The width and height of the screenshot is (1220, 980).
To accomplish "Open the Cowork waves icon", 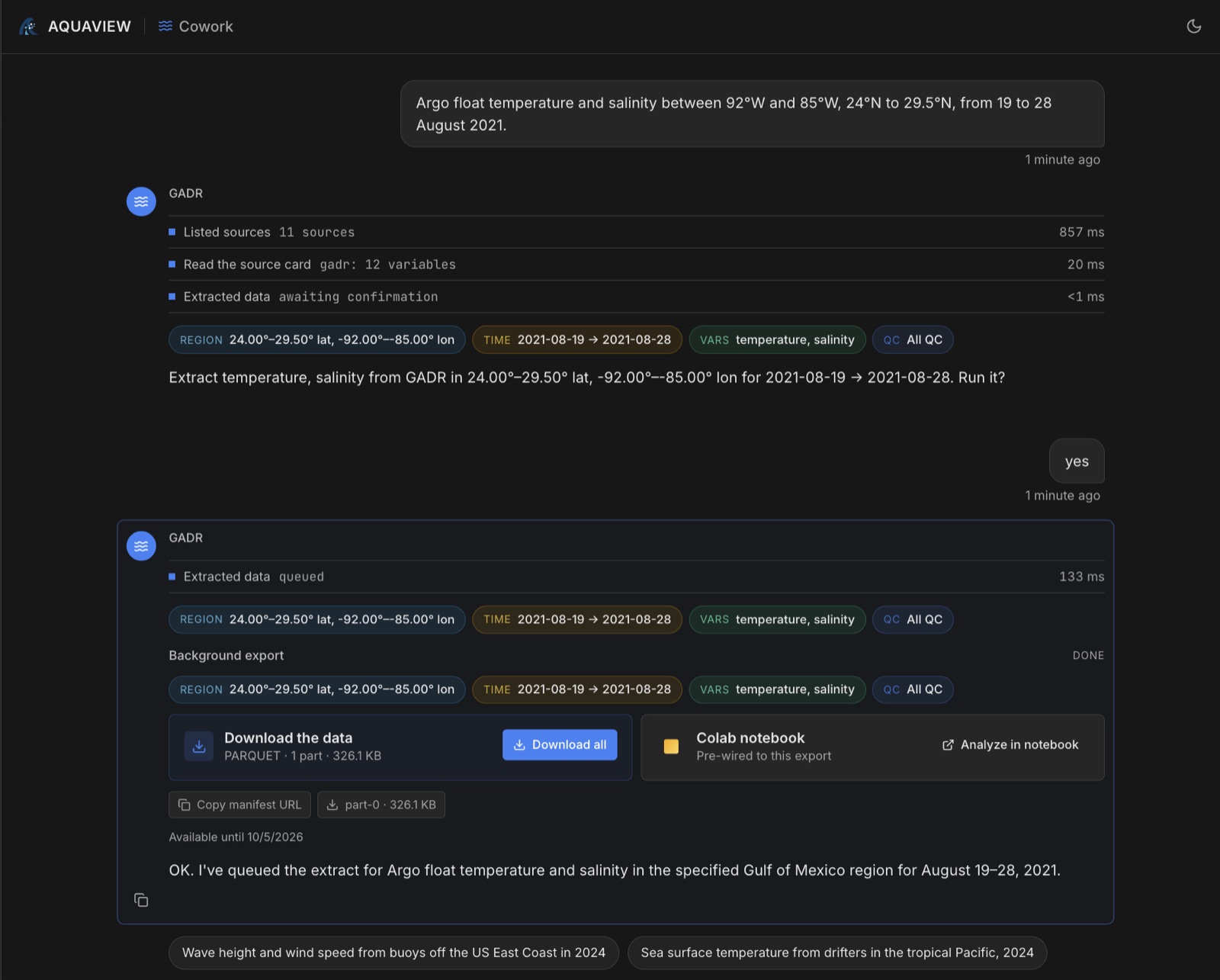I will [x=165, y=26].
